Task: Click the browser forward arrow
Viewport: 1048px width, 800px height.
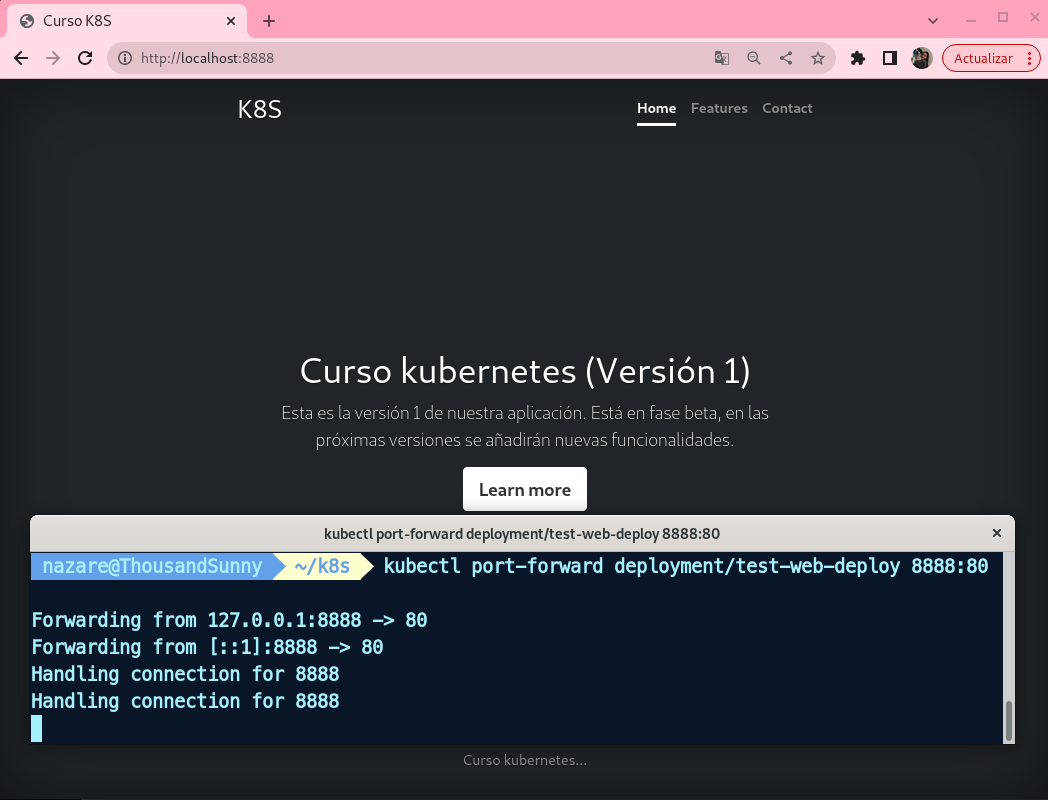Action: [53, 59]
